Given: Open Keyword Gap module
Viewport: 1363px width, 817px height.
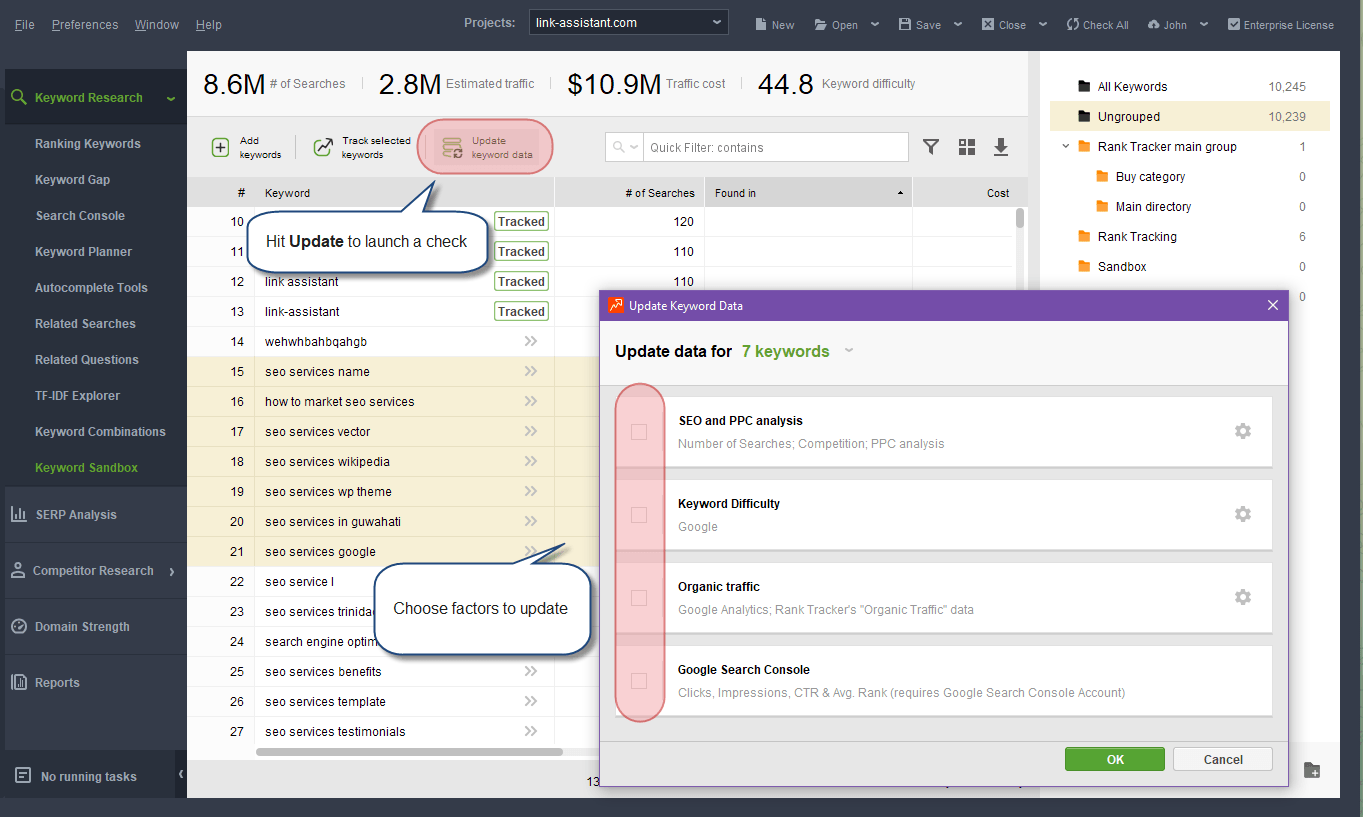Looking at the screenshot, I should coord(73,180).
